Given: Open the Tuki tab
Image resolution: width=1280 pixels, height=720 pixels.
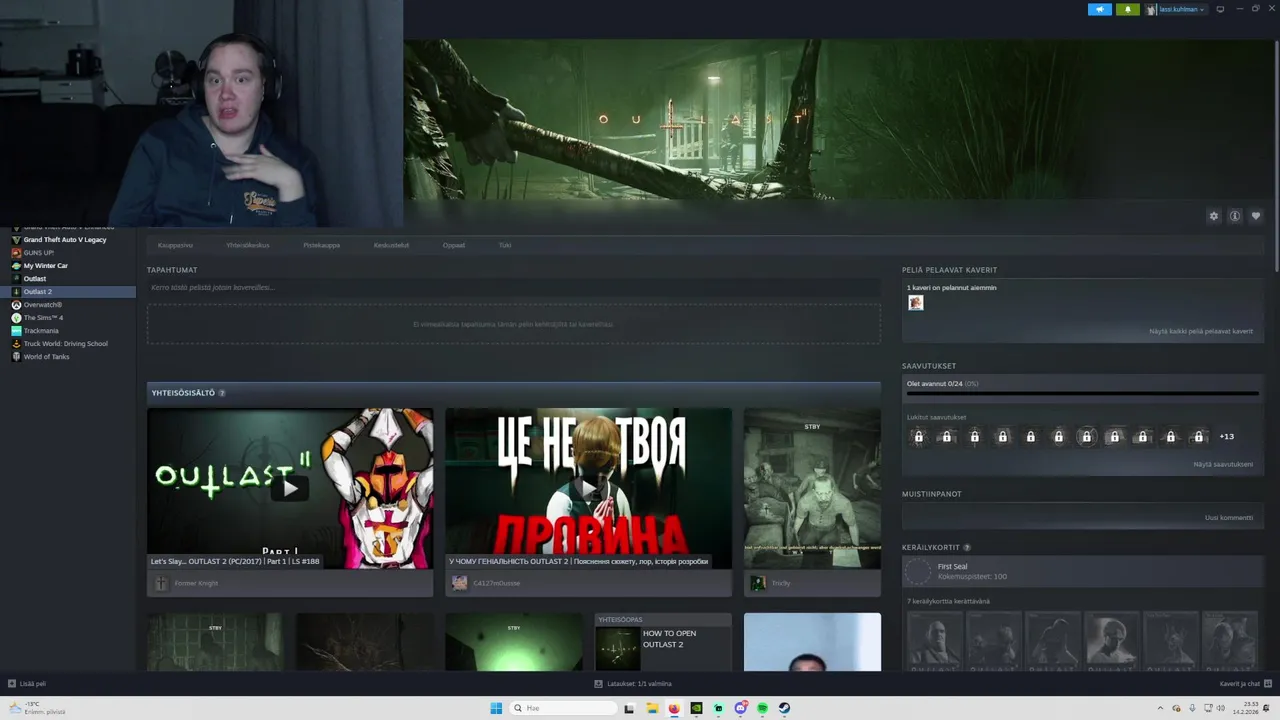Looking at the screenshot, I should tap(505, 245).
